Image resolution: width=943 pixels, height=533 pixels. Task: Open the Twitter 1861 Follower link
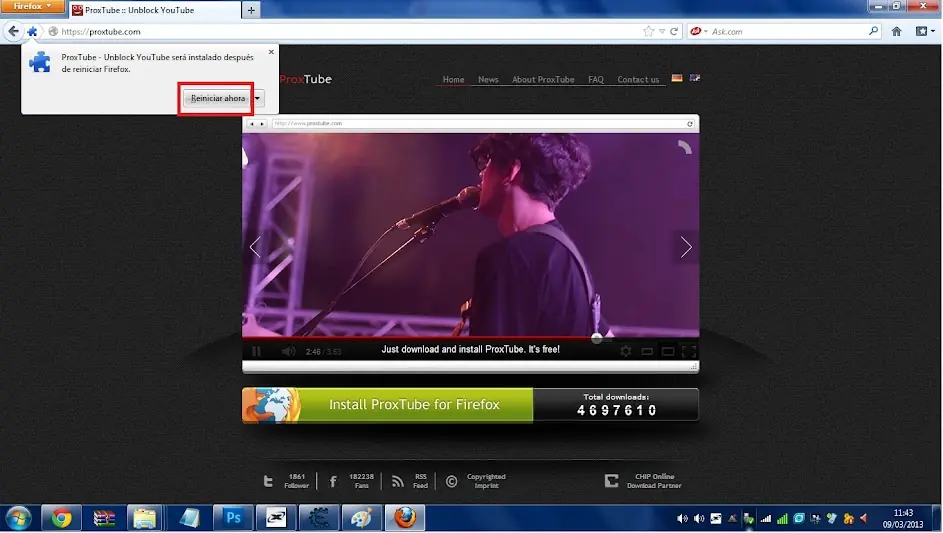pyautogui.click(x=287, y=481)
